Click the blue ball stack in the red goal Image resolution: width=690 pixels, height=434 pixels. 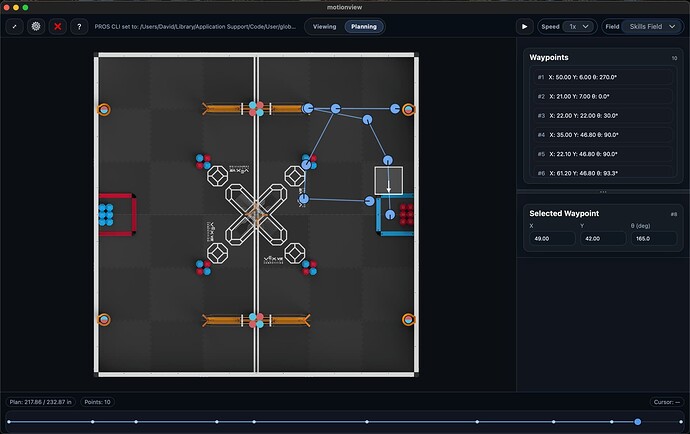click(x=106, y=214)
